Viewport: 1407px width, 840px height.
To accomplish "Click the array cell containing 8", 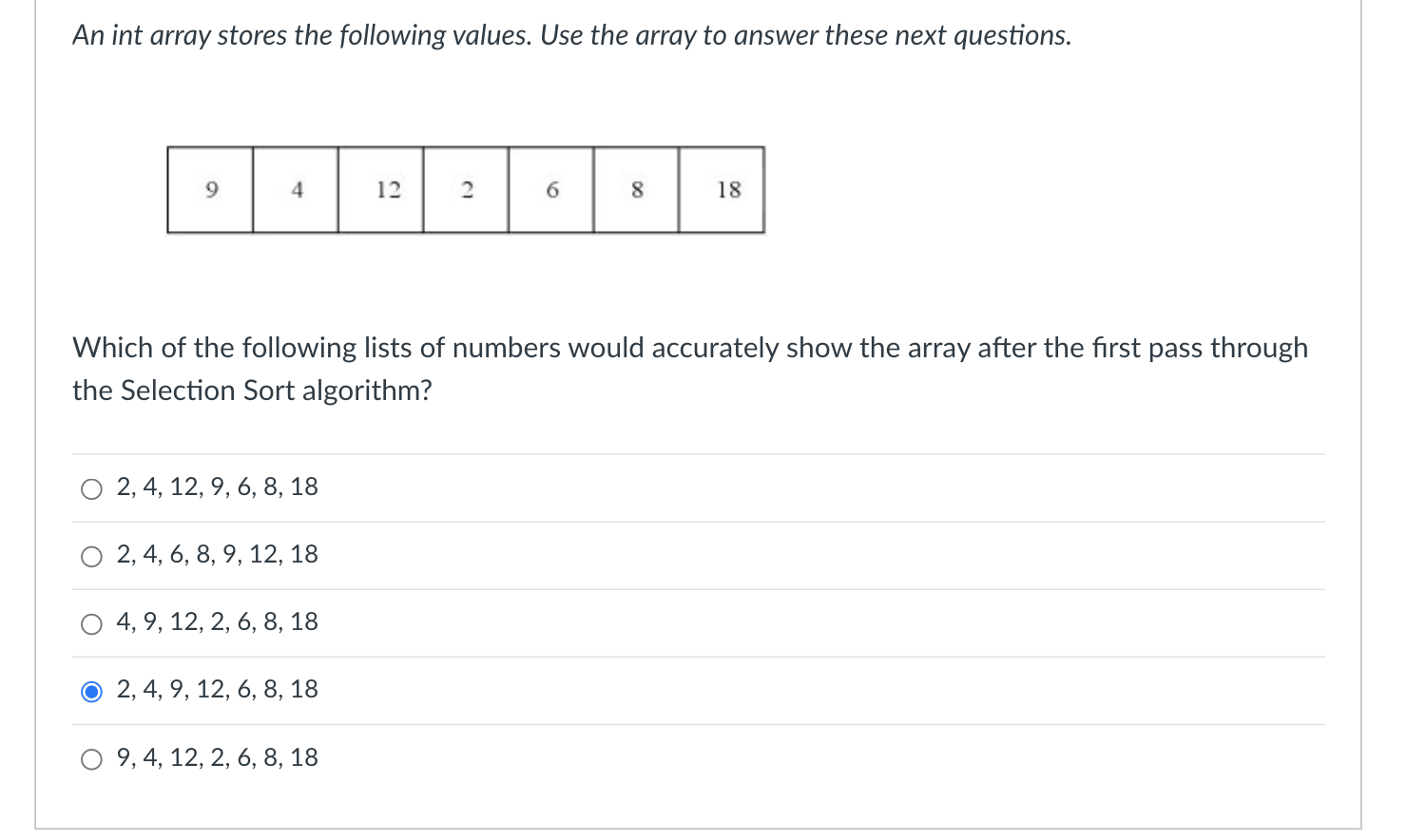I will pyautogui.click(x=636, y=190).
